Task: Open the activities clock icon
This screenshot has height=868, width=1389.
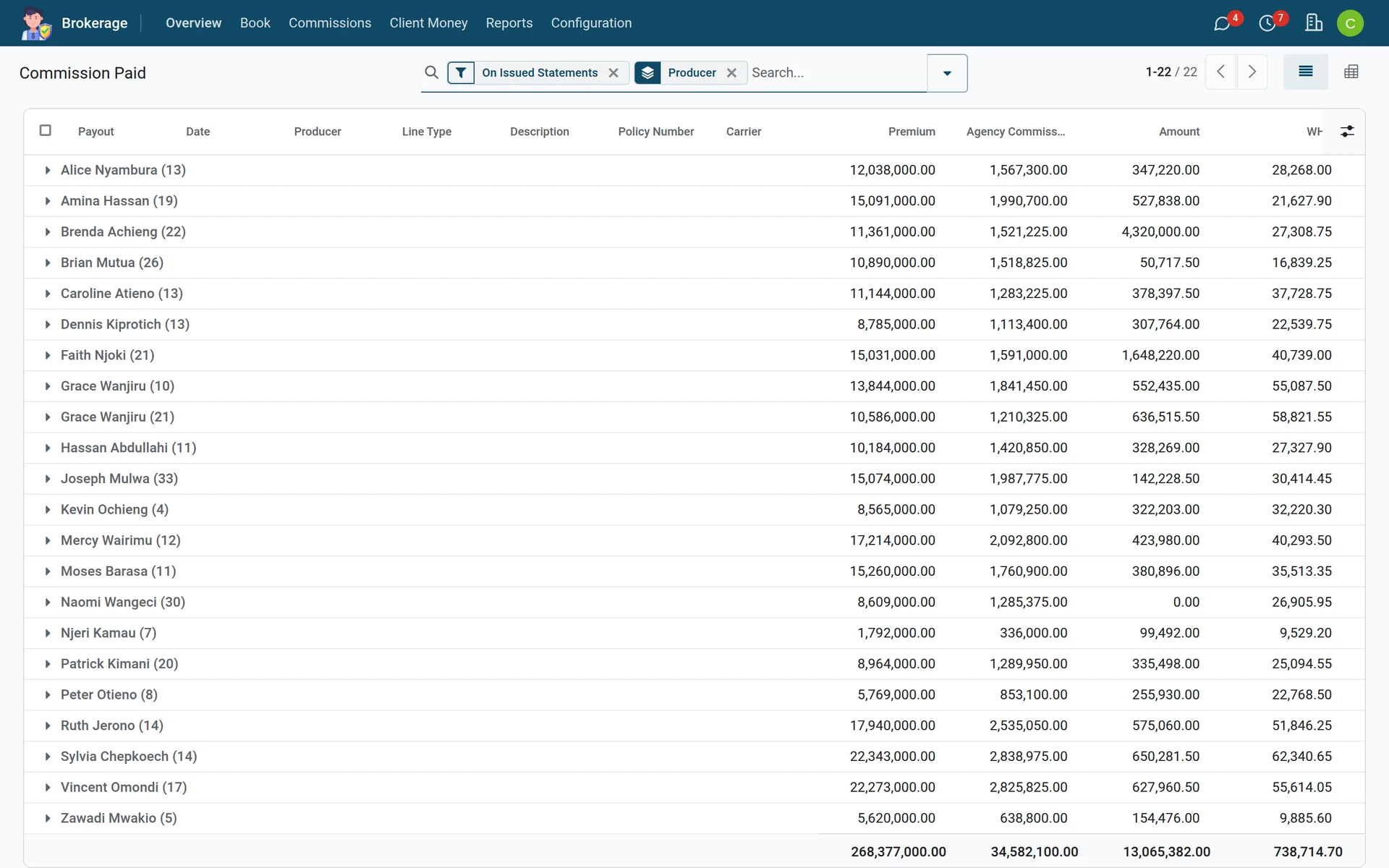Action: point(1267,23)
